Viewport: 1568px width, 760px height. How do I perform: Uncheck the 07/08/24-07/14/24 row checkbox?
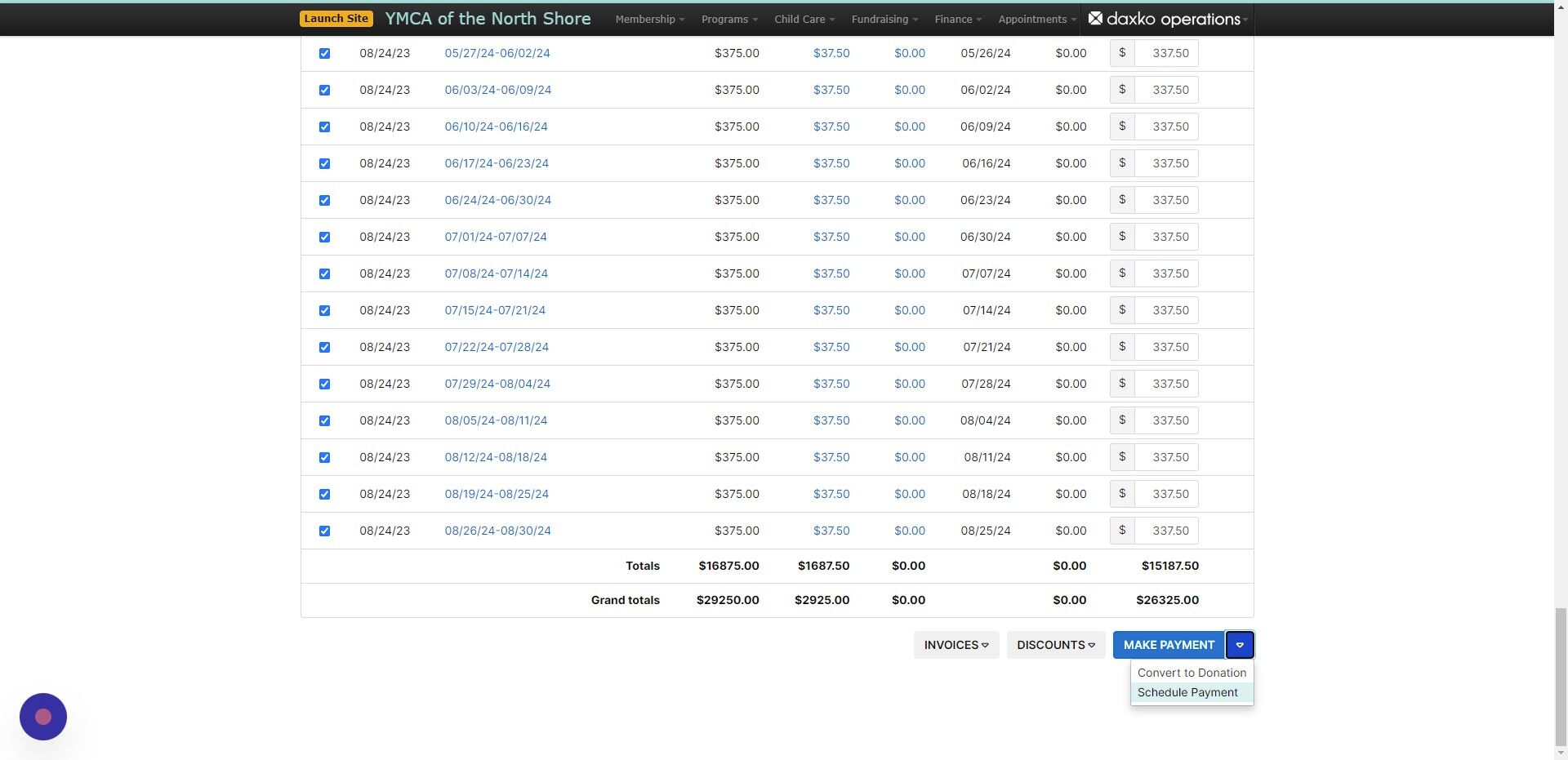pyautogui.click(x=324, y=273)
